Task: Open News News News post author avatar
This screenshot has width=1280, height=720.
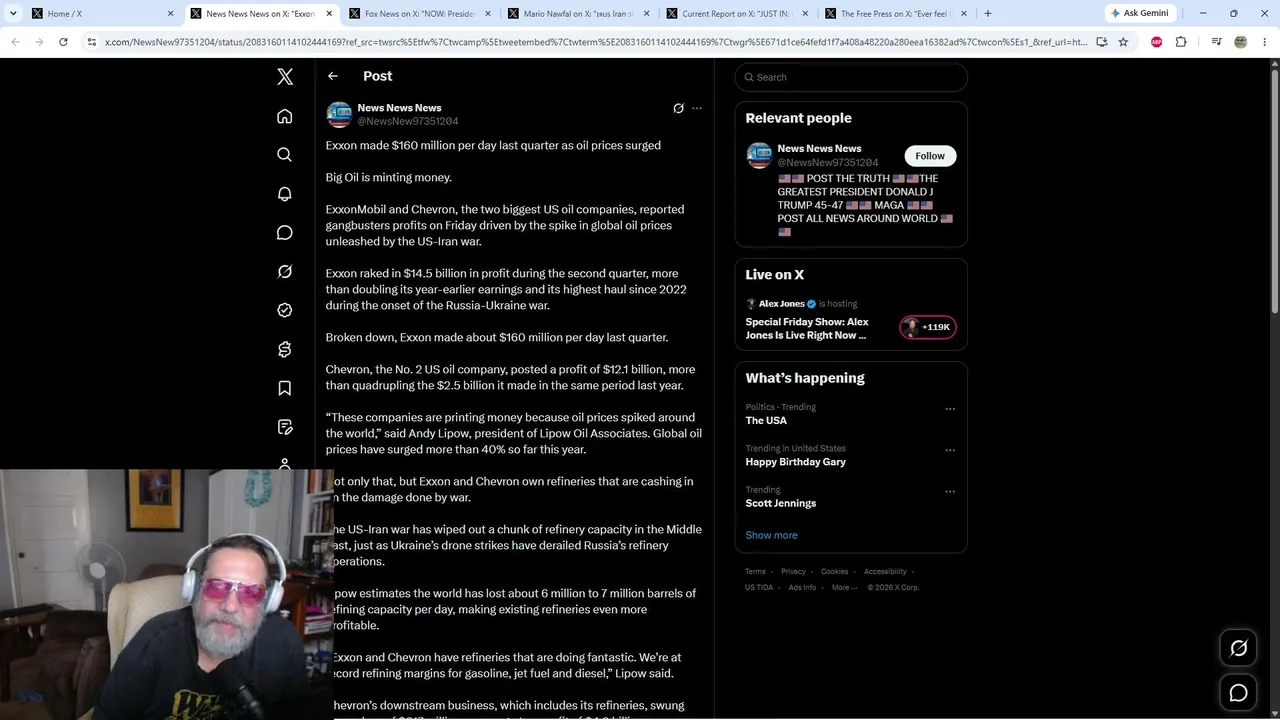Action: (x=339, y=114)
